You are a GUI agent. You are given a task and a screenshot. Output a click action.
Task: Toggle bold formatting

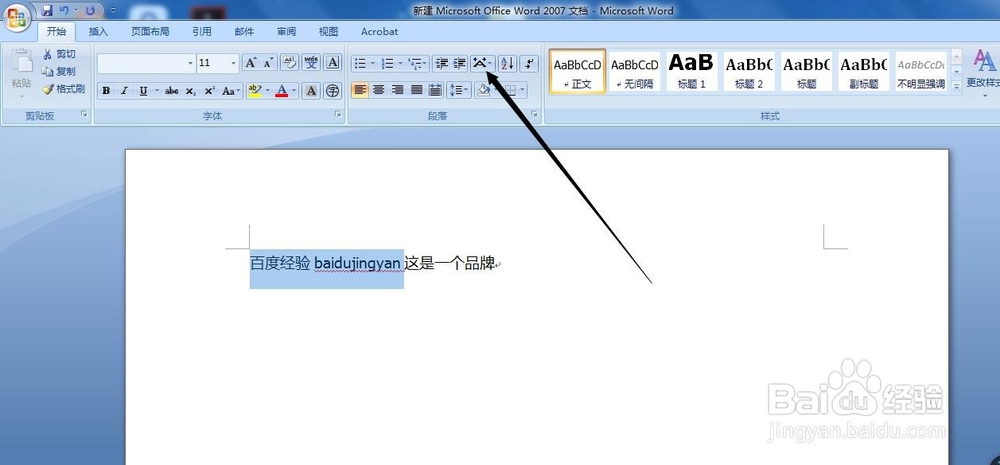[107, 91]
